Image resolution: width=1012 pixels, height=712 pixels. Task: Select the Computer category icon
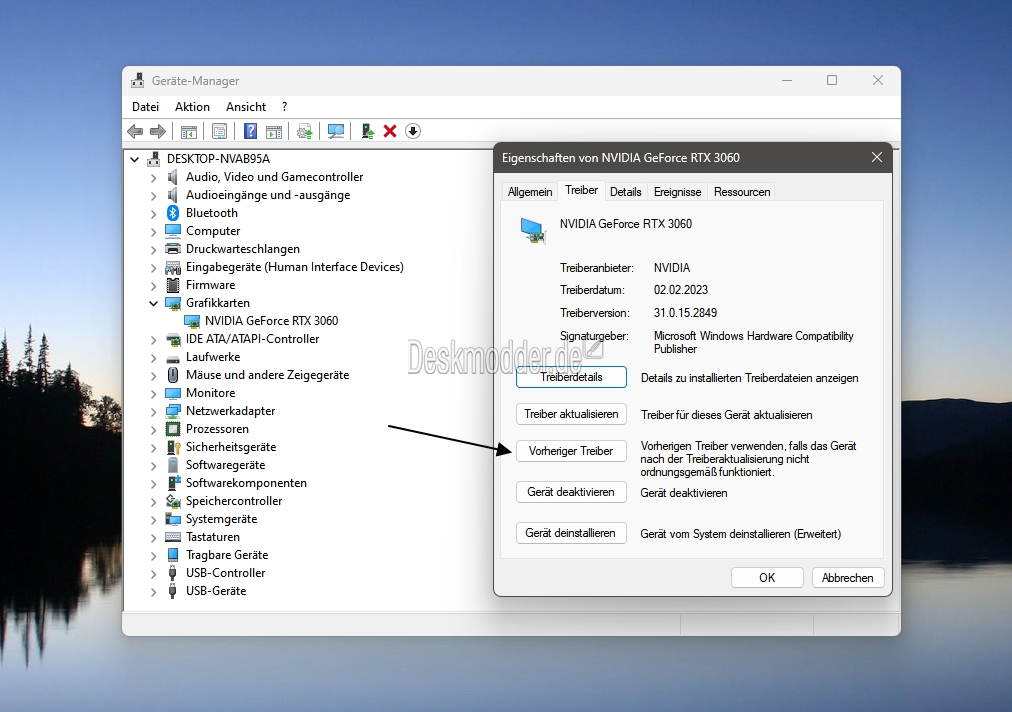tap(173, 231)
